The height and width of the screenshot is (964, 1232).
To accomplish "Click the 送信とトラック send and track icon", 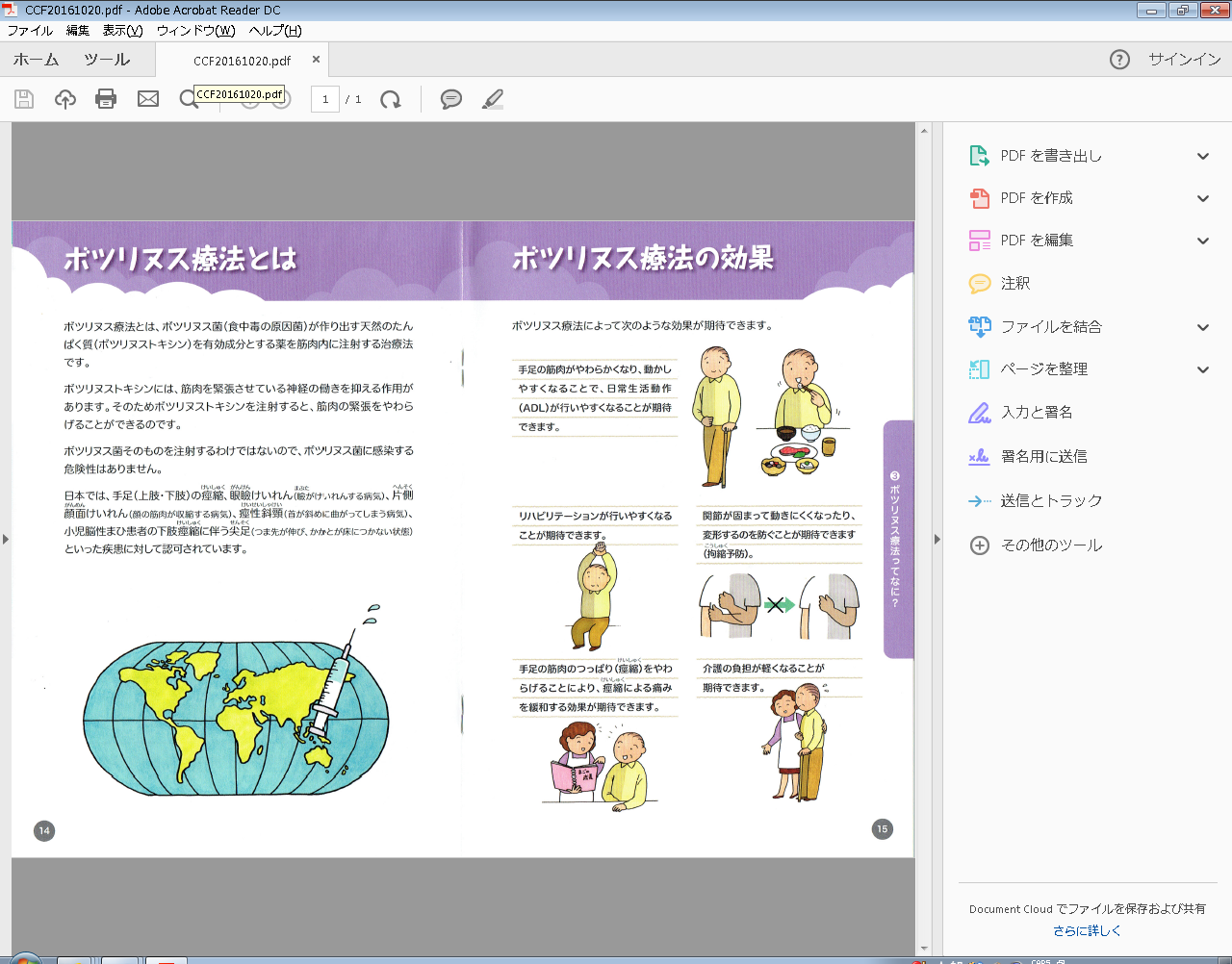I will point(979,501).
